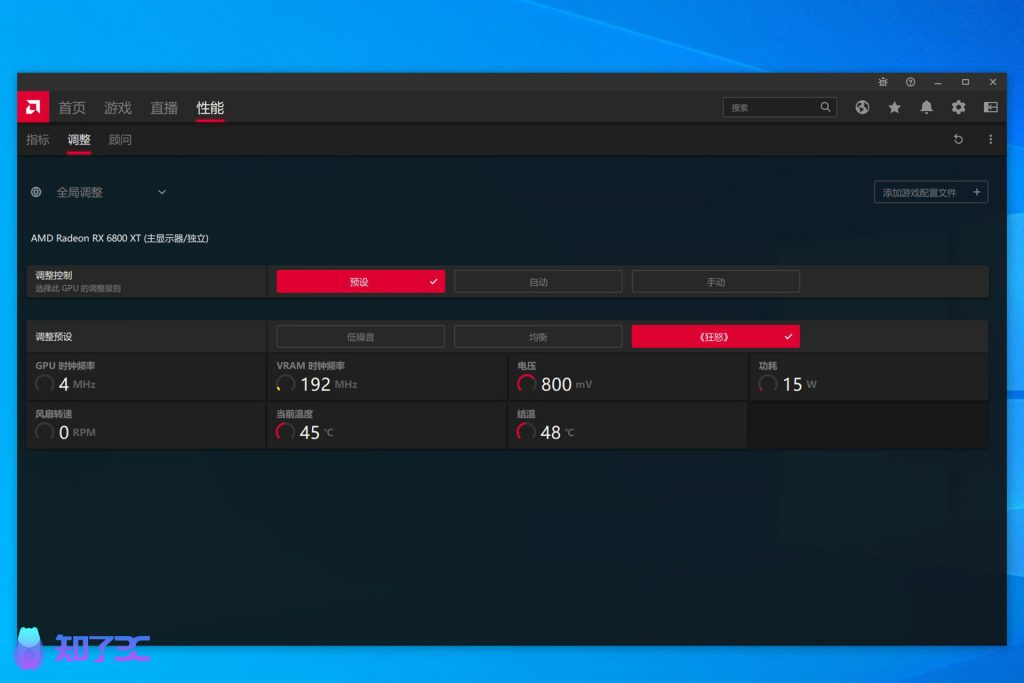Click the 15 W power value
This screenshot has width=1024, height=683.
coord(799,384)
